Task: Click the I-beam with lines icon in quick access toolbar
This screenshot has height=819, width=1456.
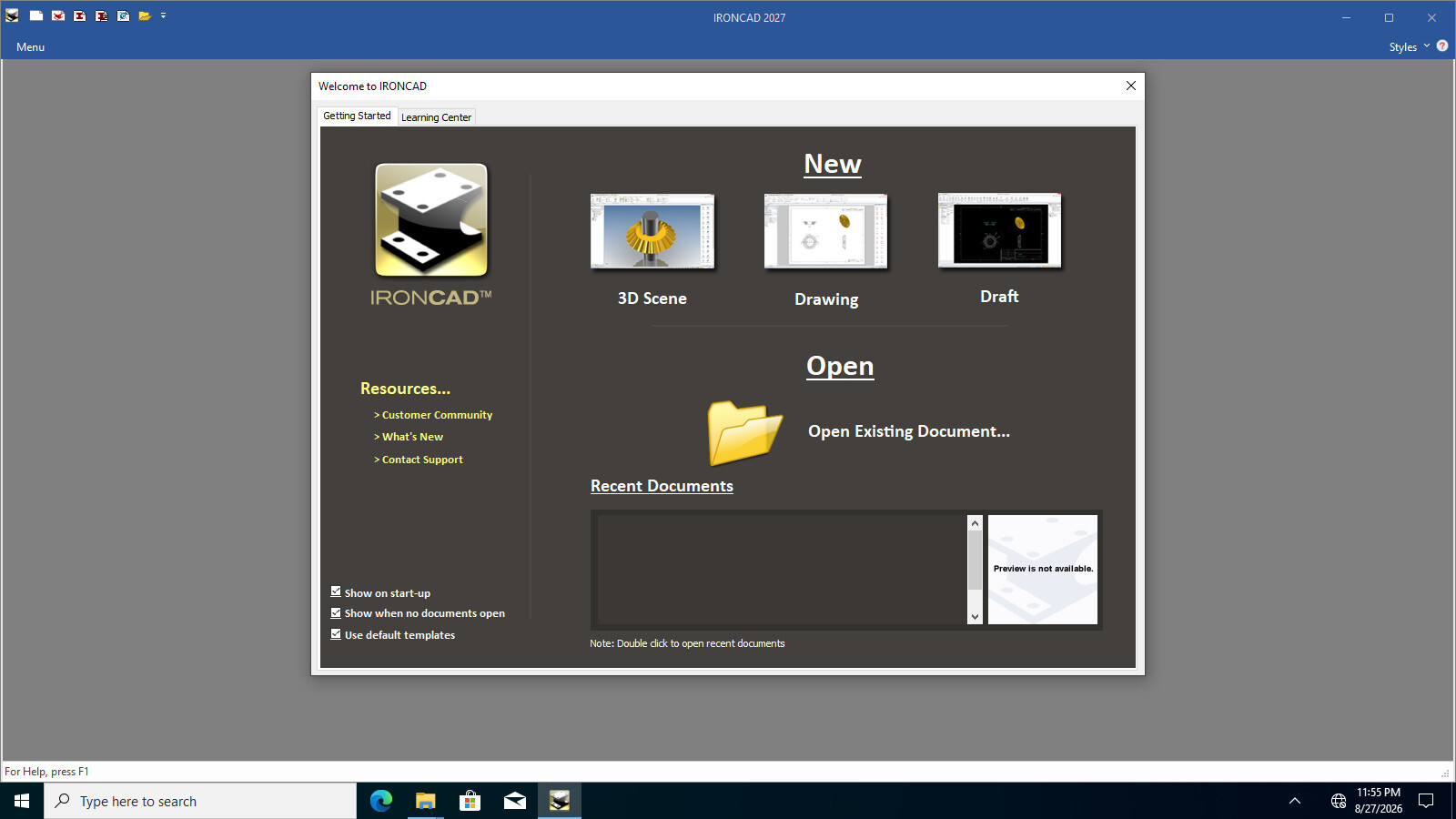Action: point(102,15)
